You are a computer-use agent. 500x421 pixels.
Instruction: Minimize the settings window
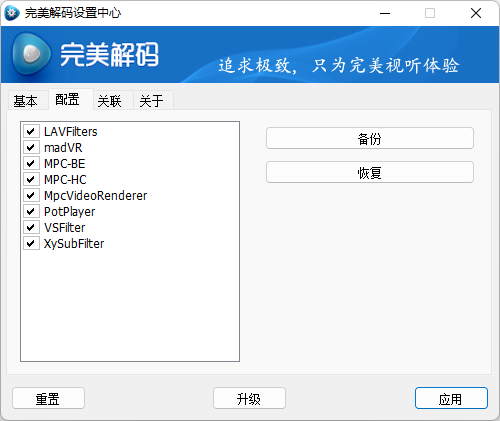pos(385,13)
